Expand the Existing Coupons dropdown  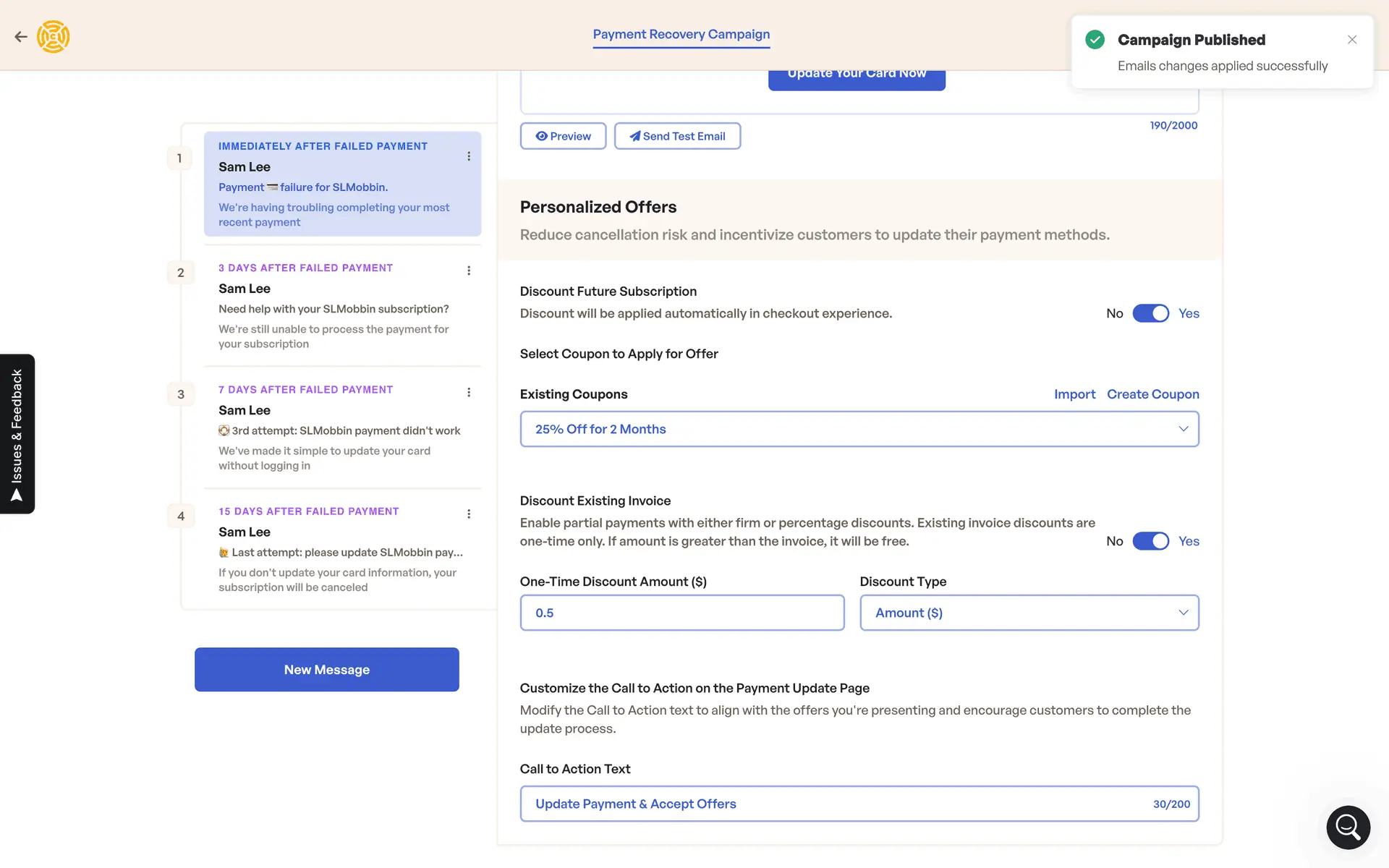859,429
